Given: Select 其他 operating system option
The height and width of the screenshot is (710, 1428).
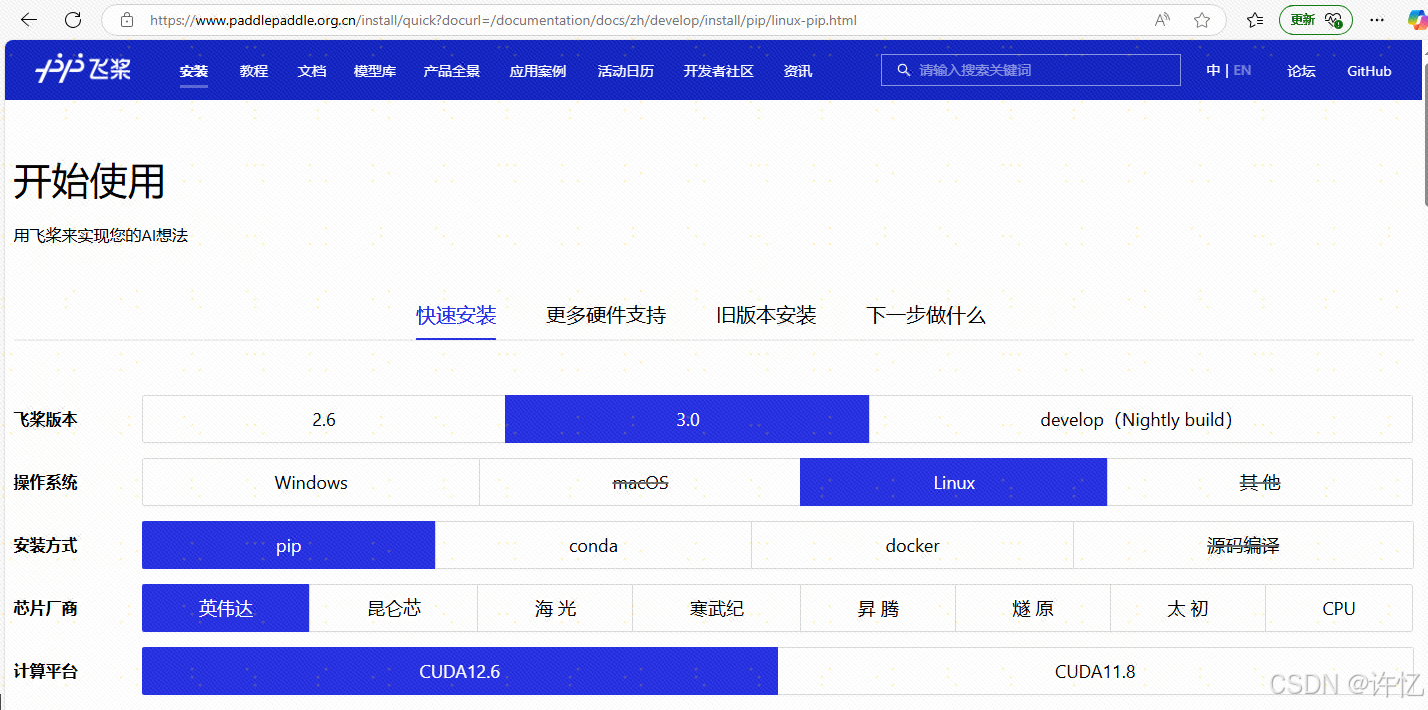Looking at the screenshot, I should (x=1260, y=482).
